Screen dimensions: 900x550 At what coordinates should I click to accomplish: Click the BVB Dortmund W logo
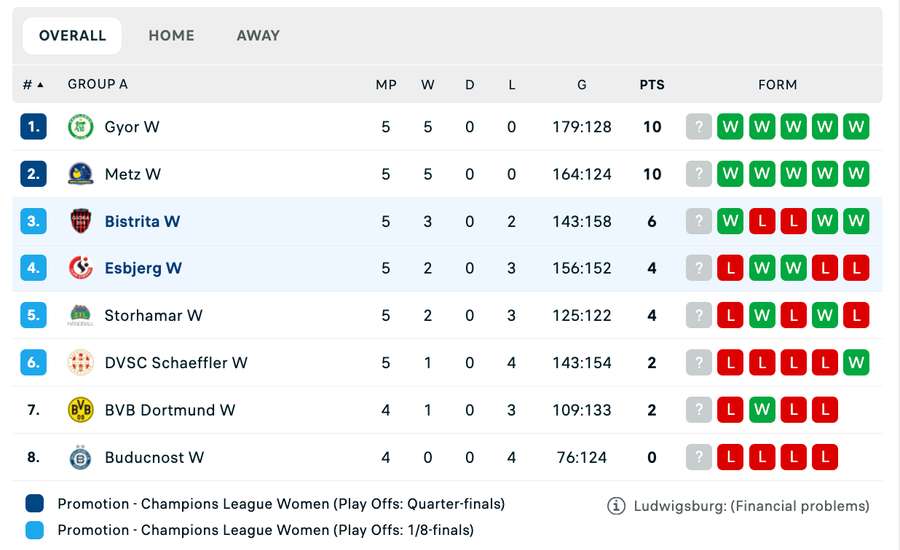tap(80, 409)
